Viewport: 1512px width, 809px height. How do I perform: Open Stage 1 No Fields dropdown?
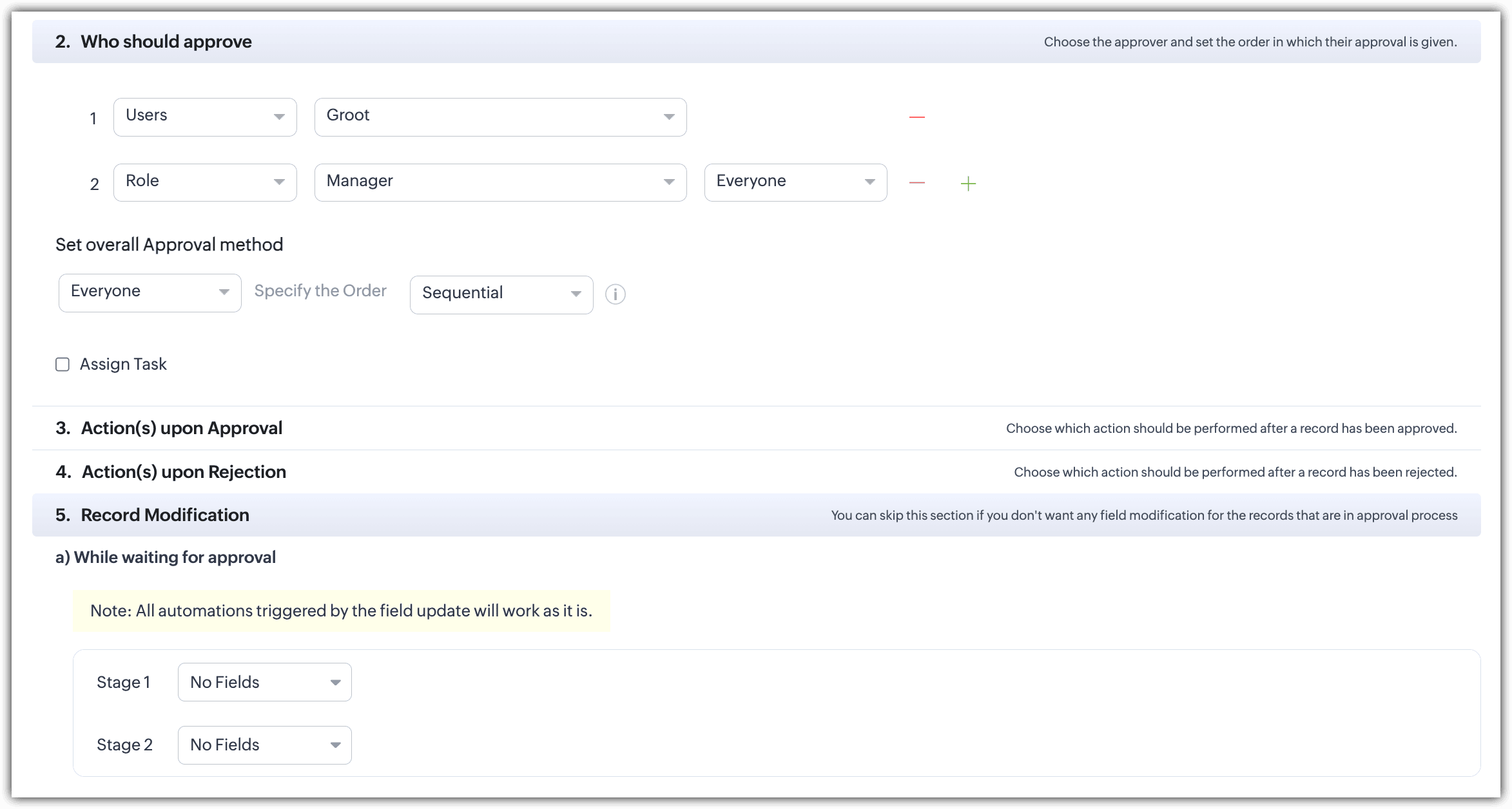264,682
